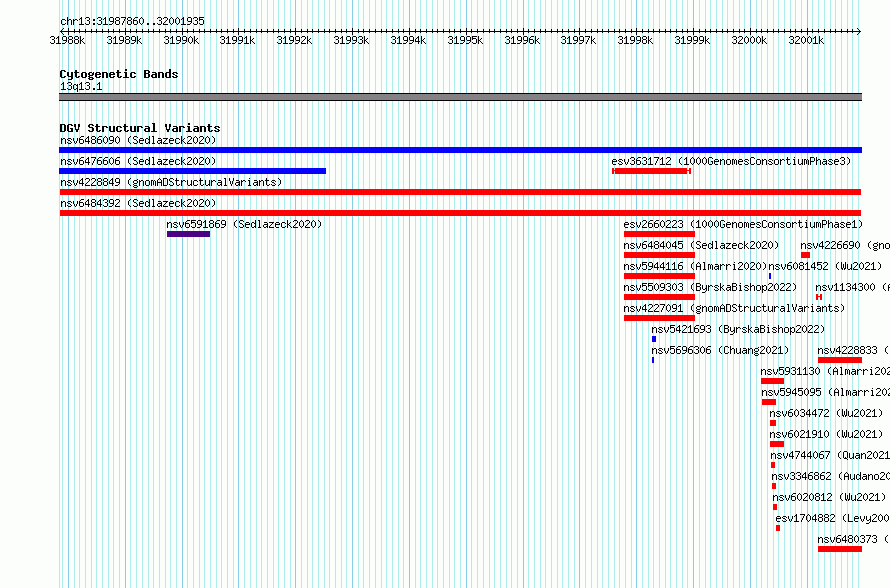The height and width of the screenshot is (588, 890).
Task: Select the red nsv4228849 variant bar
Action: [x=460, y=192]
